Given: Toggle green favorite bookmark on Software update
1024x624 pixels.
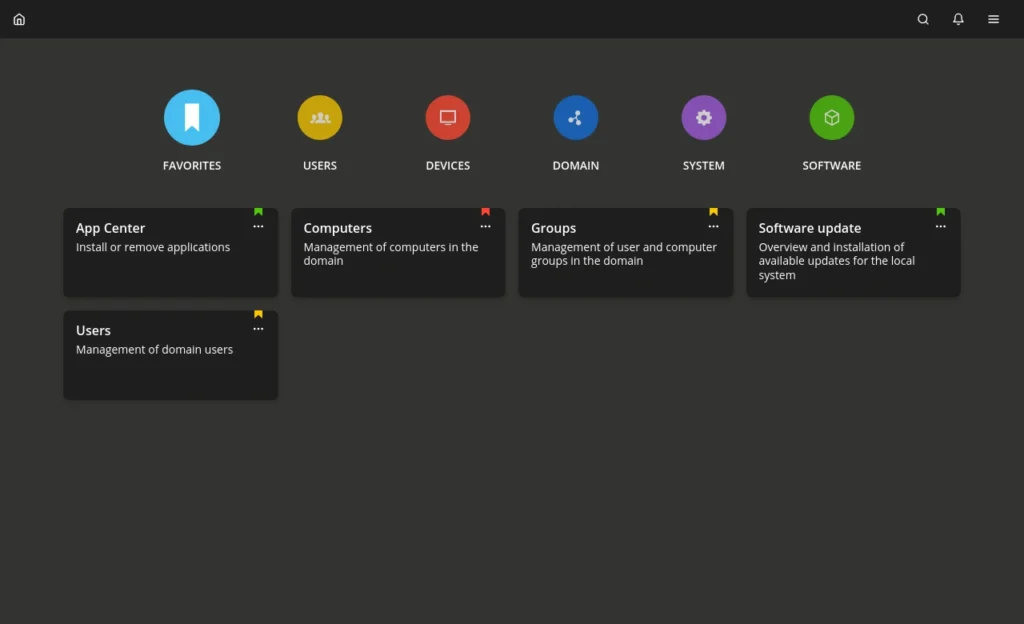Looking at the screenshot, I should (x=941, y=212).
